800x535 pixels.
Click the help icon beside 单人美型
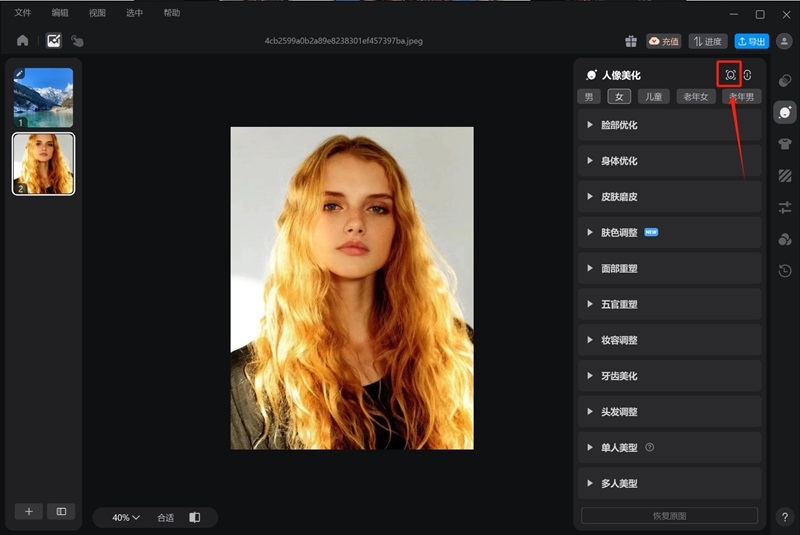[x=649, y=447]
